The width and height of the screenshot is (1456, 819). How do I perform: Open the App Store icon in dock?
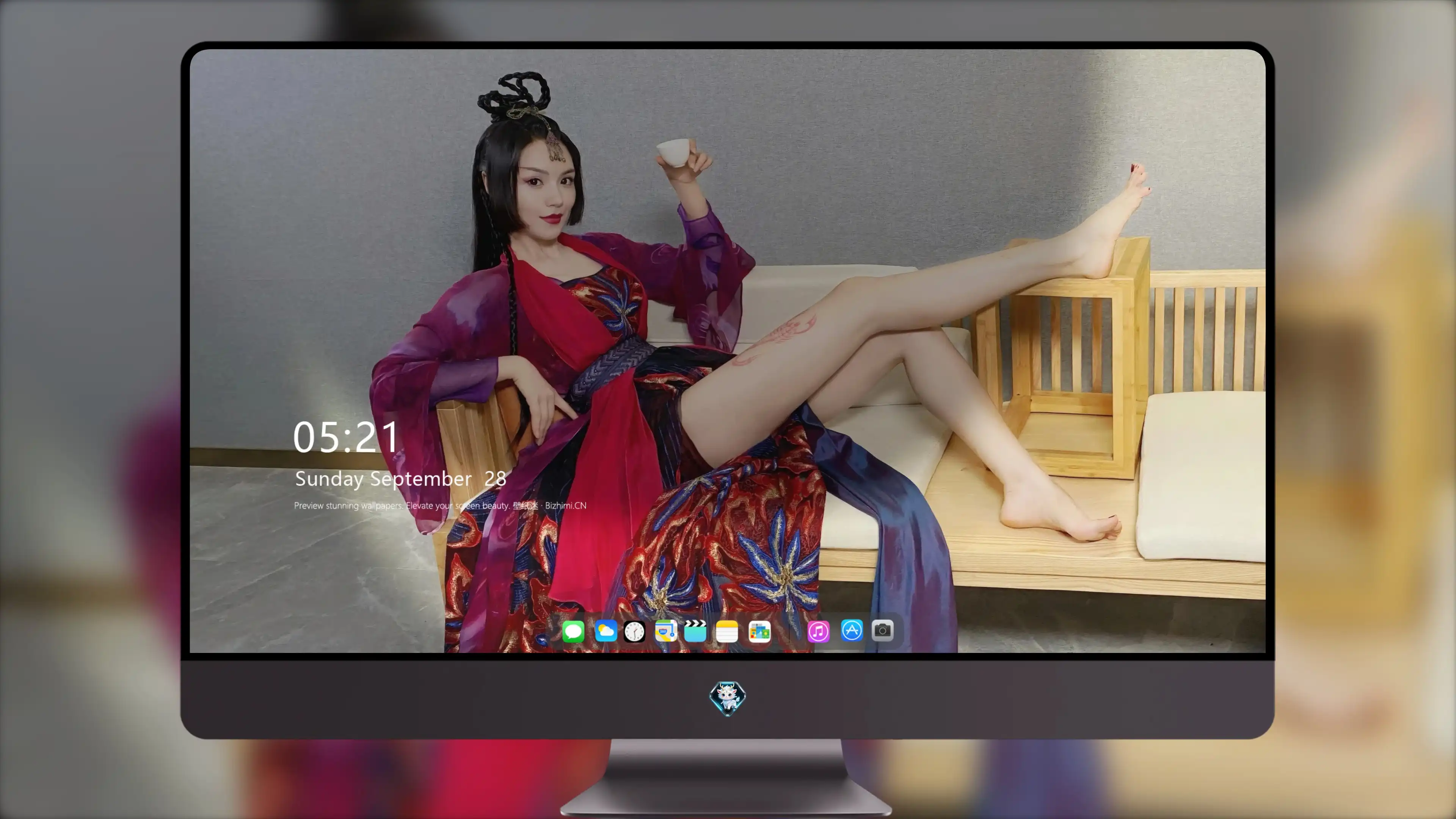pyautogui.click(x=852, y=630)
